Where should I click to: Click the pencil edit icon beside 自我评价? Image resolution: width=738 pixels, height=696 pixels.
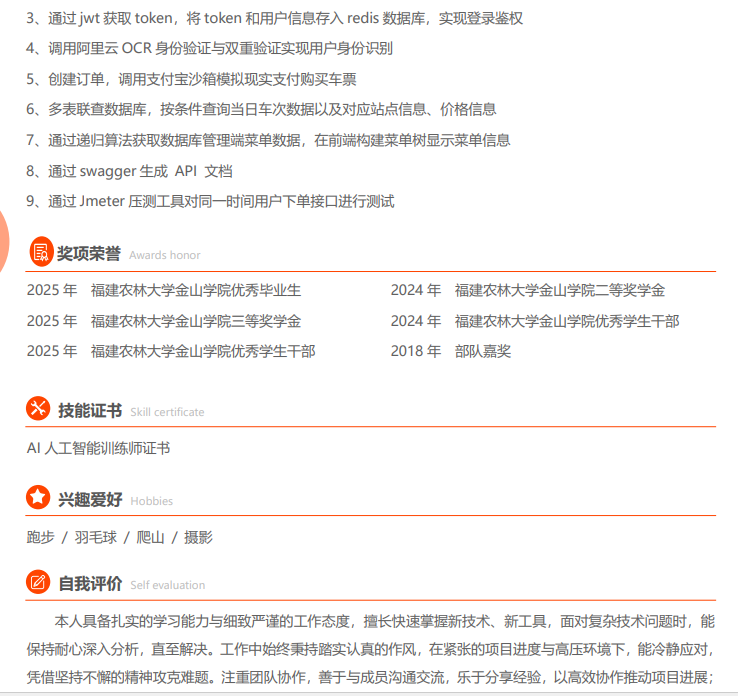coord(39,583)
